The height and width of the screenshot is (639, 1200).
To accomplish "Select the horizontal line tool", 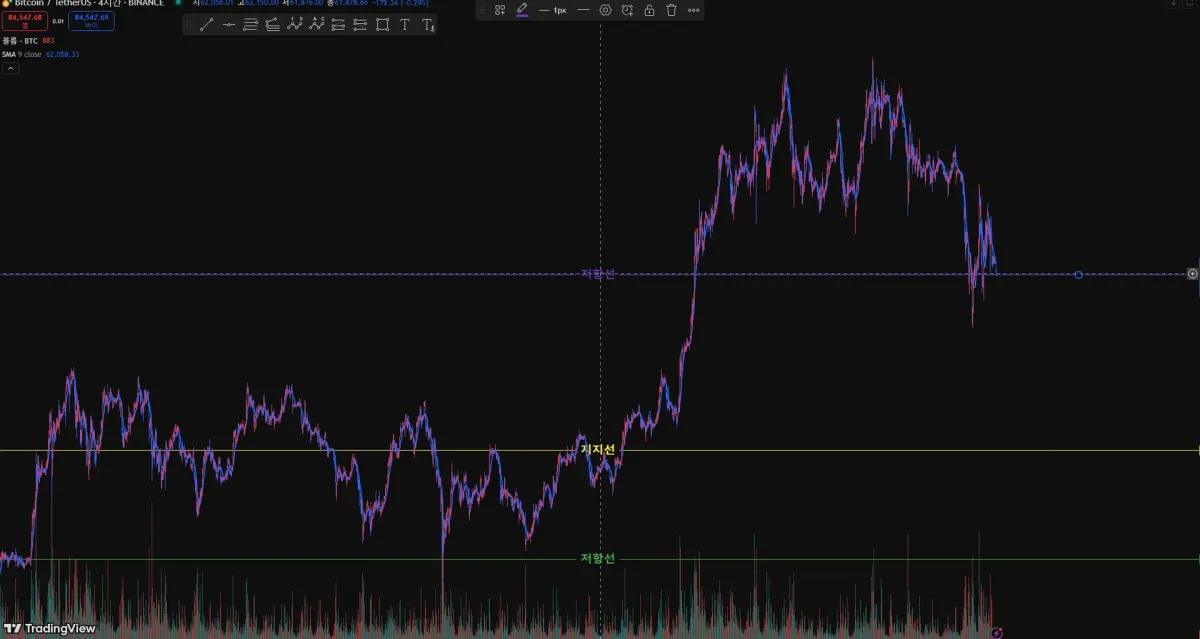I will (229, 25).
